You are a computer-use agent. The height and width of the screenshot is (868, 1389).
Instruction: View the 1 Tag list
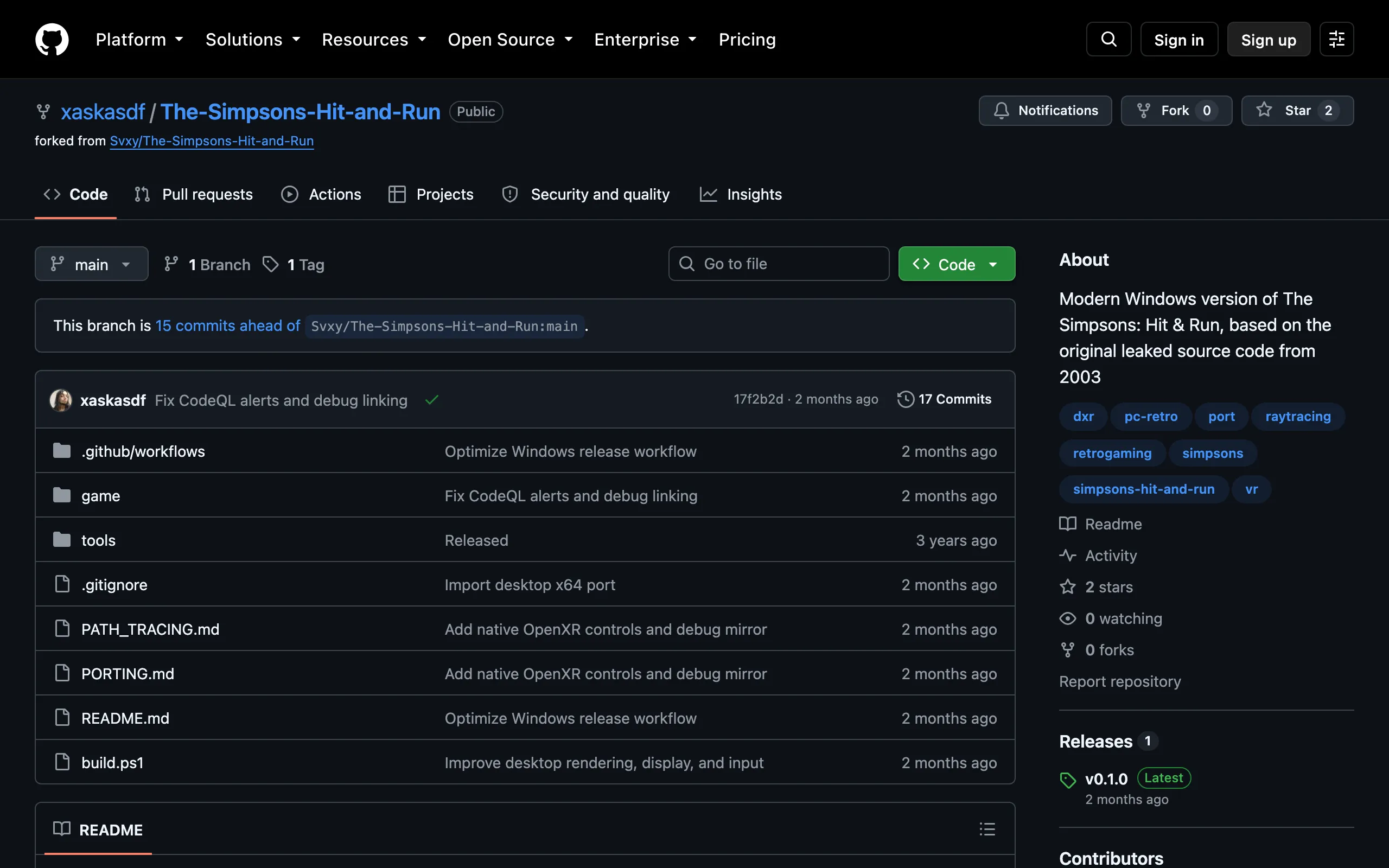(x=294, y=264)
